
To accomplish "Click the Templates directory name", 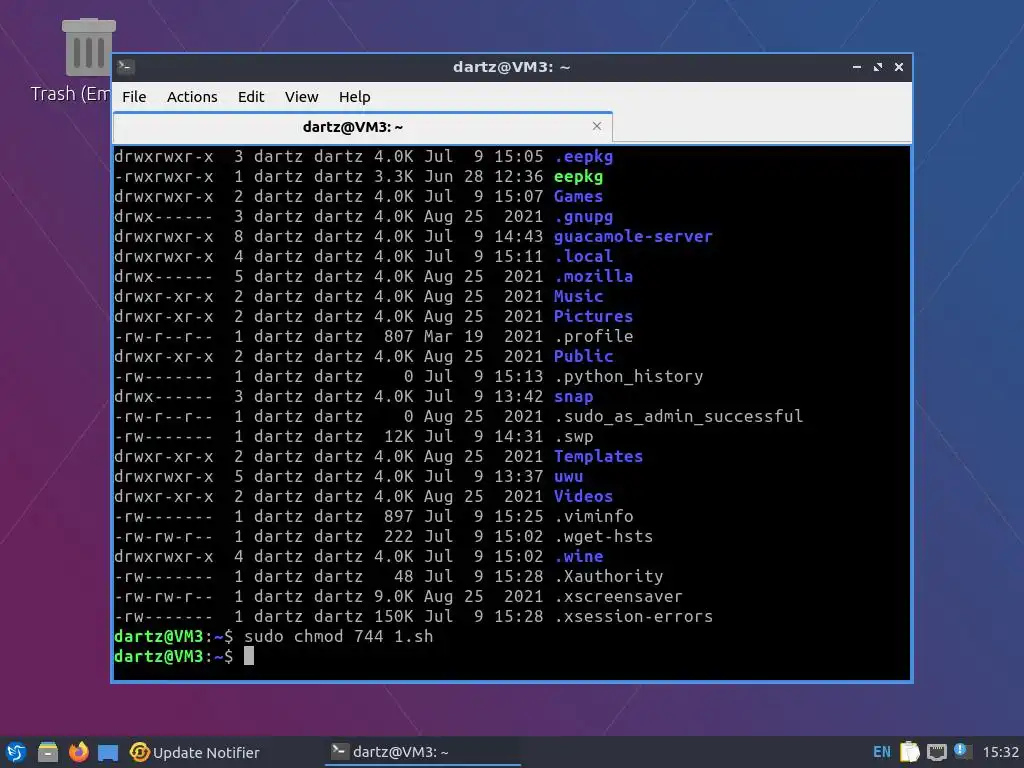I will click(x=598, y=456).
